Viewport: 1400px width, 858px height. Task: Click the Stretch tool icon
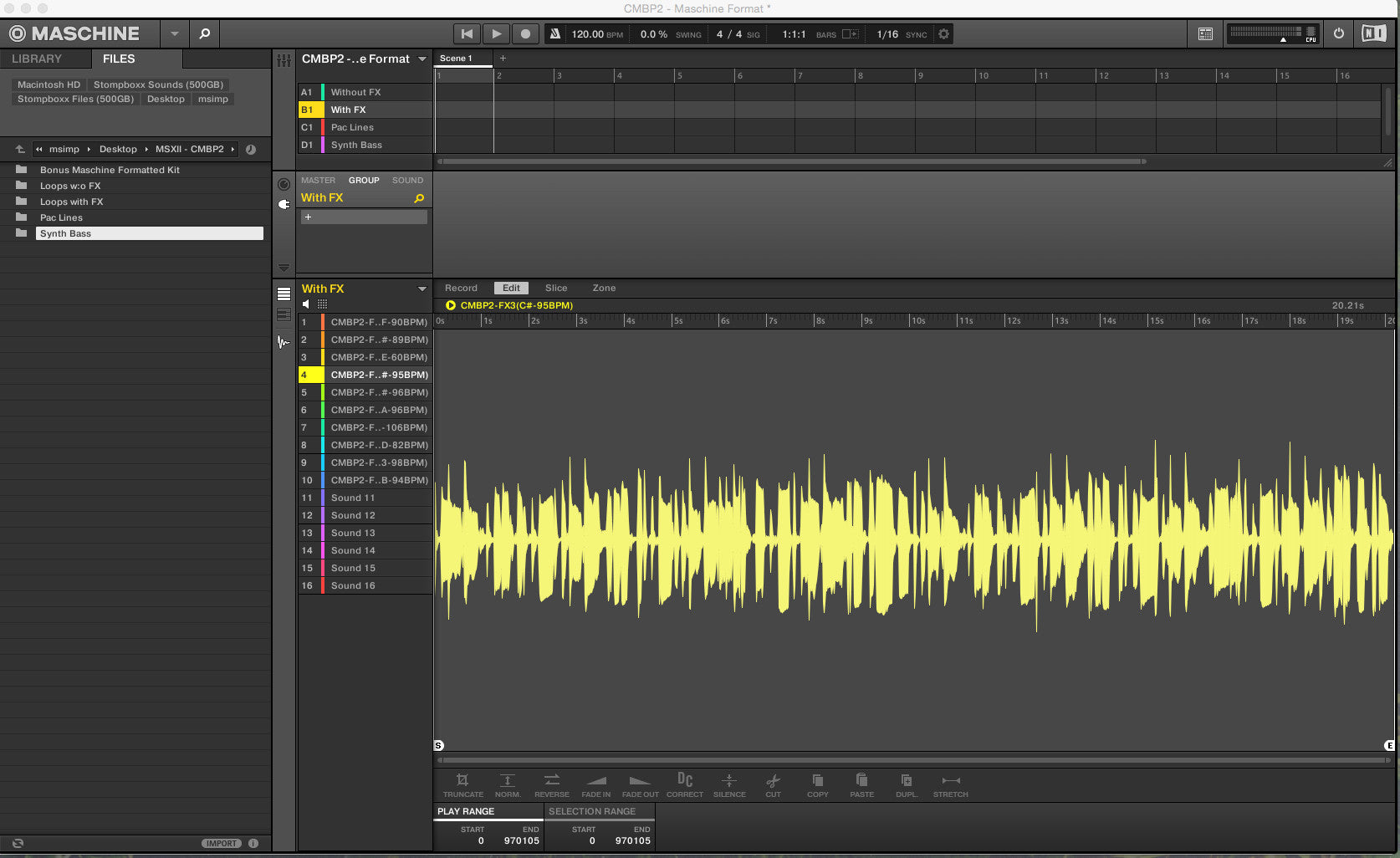pyautogui.click(x=950, y=781)
